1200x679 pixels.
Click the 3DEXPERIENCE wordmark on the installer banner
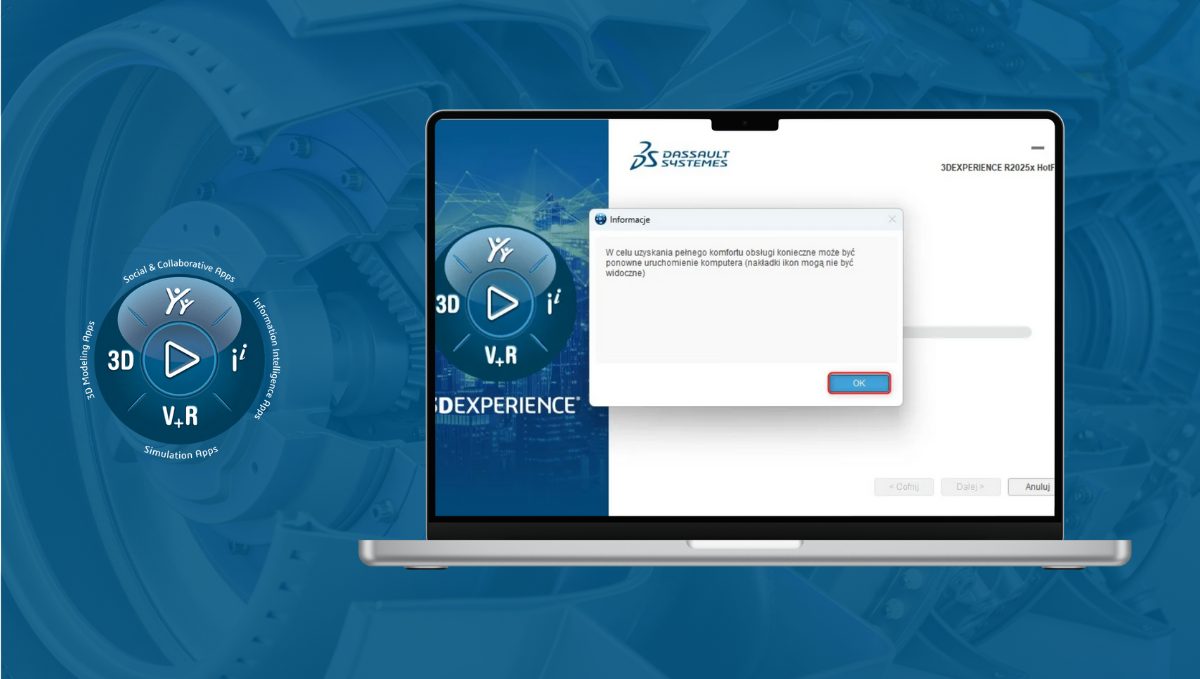[x=507, y=405]
